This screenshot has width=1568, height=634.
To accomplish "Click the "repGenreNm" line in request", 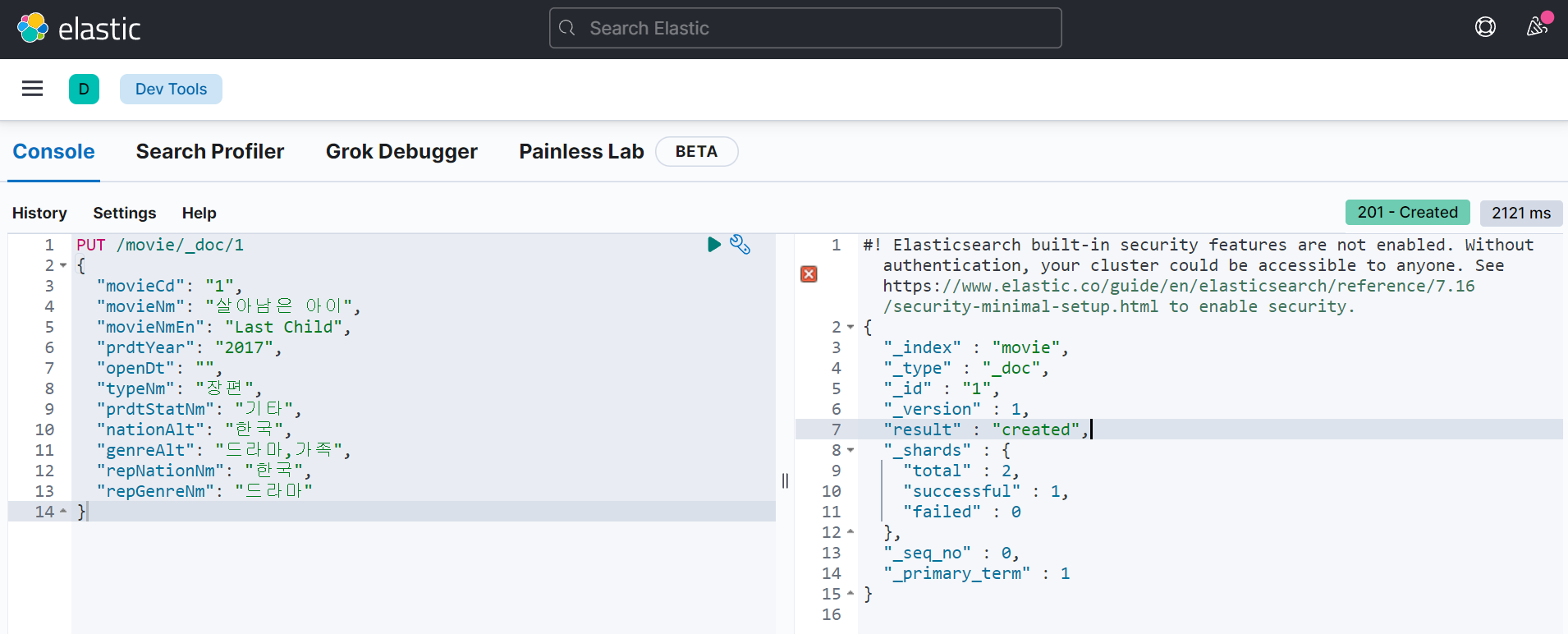I will click(204, 491).
